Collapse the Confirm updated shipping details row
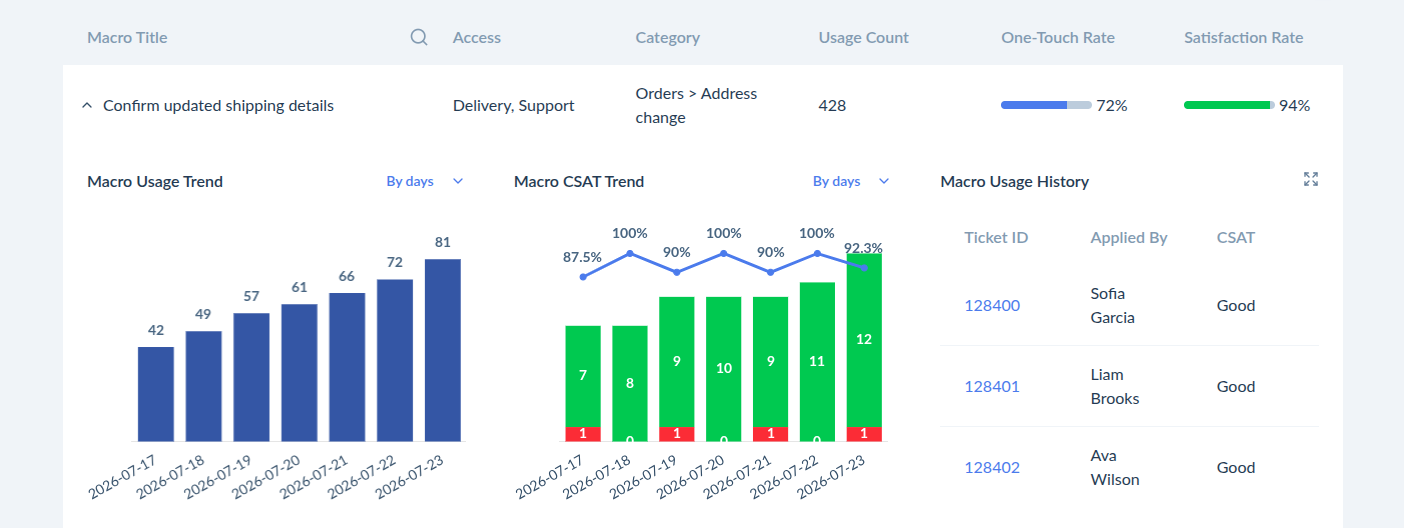 pos(87,105)
